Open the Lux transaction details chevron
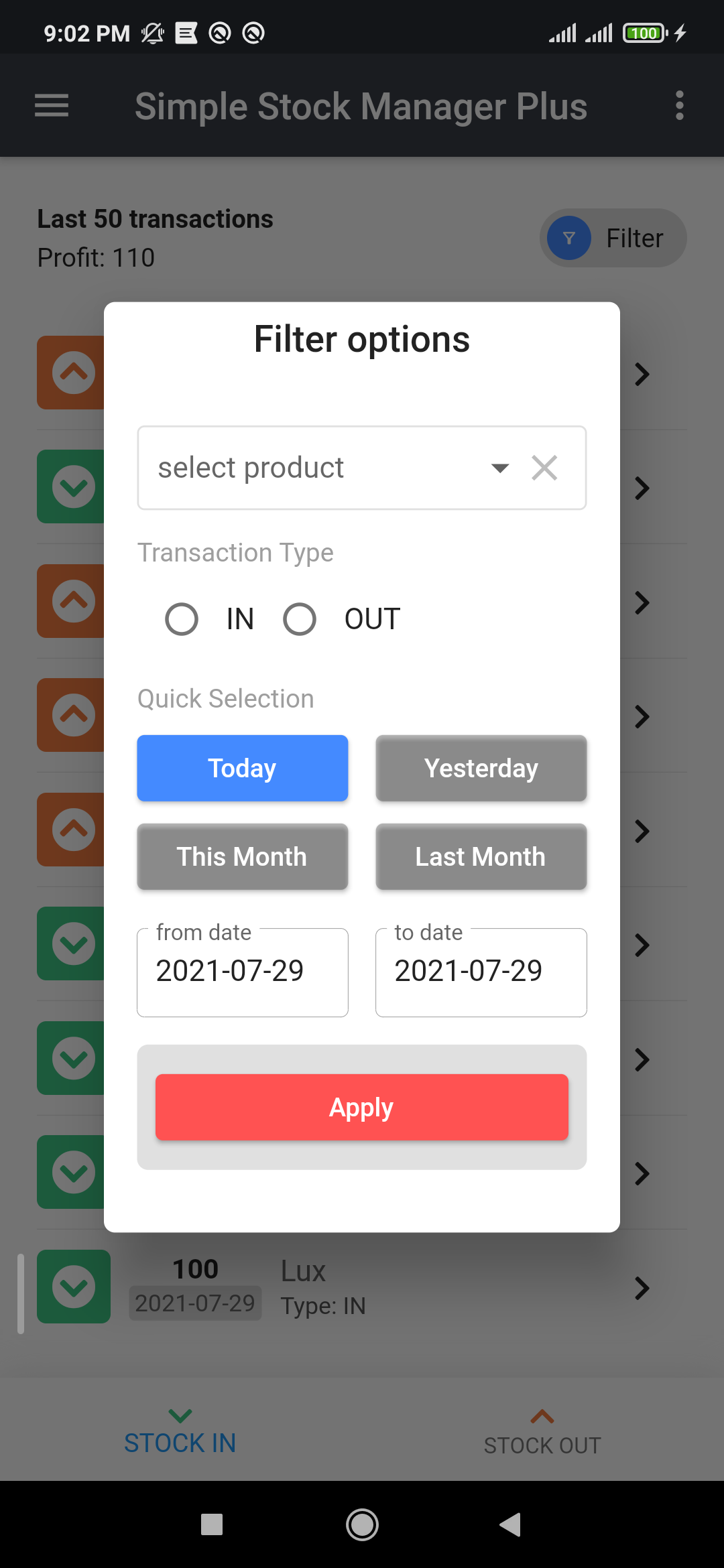The image size is (724, 1568). [642, 1288]
